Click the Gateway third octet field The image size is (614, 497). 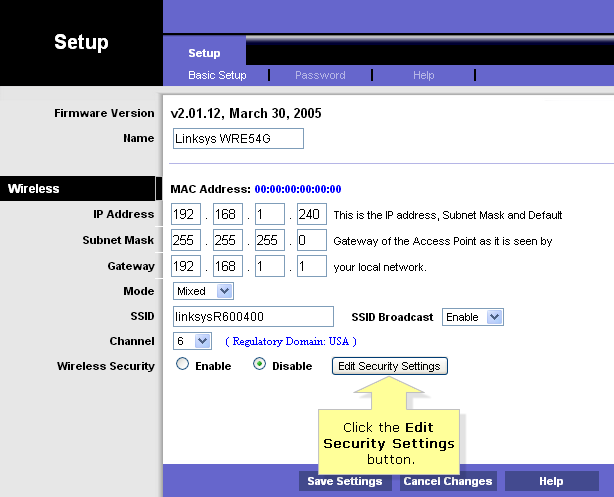[x=270, y=266]
